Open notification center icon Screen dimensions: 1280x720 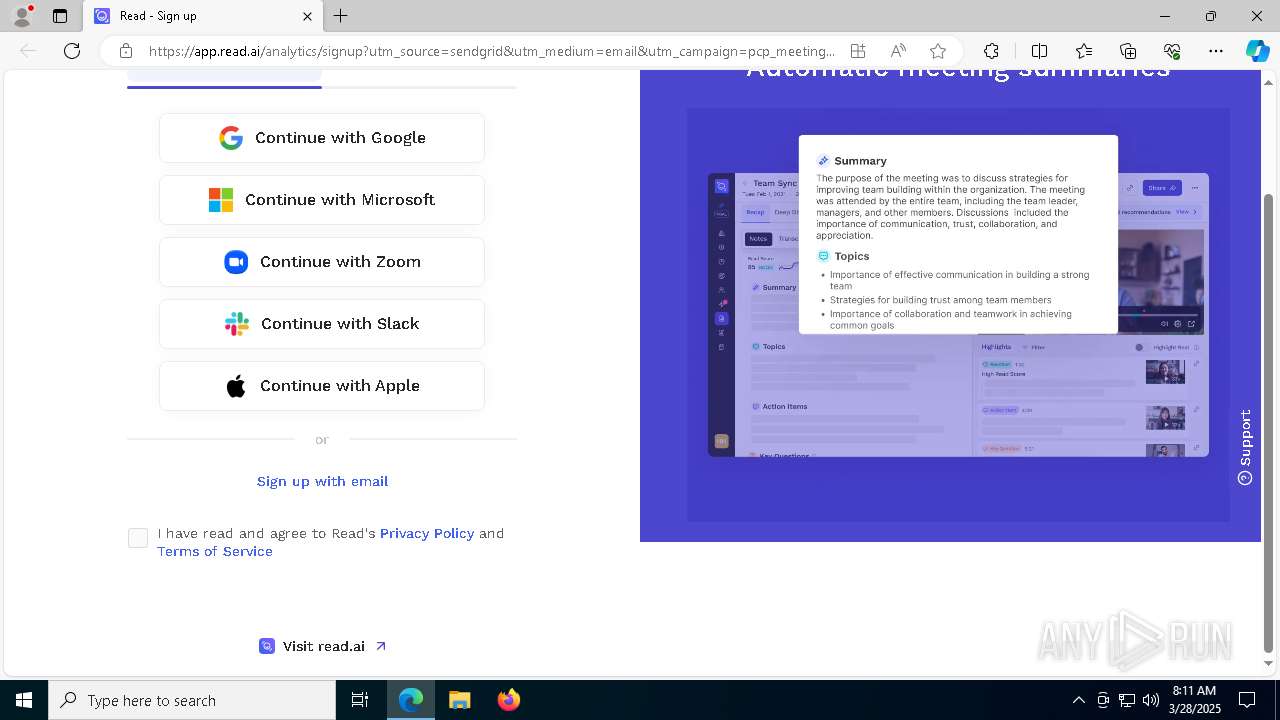(1247, 700)
